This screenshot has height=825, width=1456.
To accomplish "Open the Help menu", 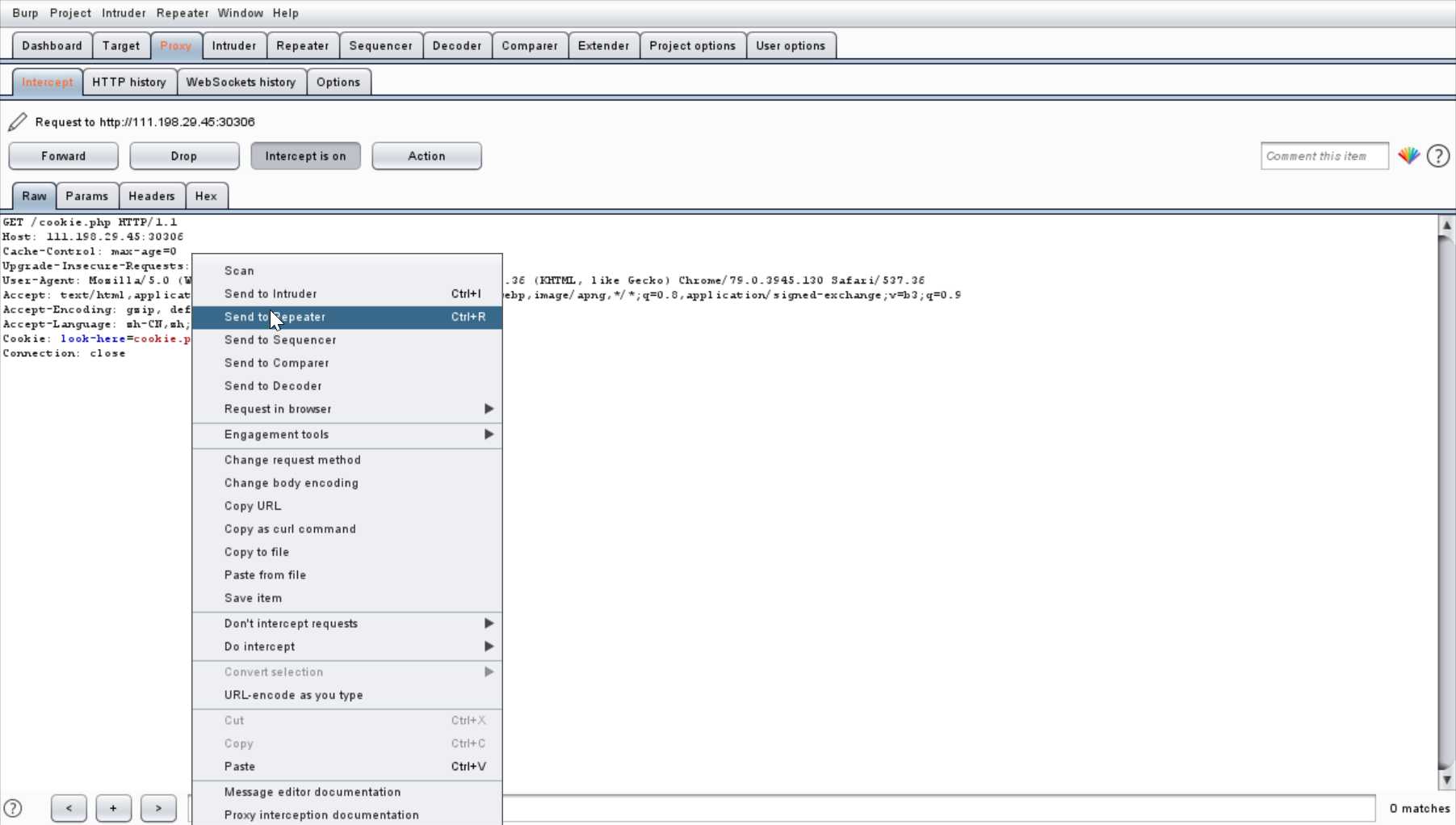I will (286, 13).
